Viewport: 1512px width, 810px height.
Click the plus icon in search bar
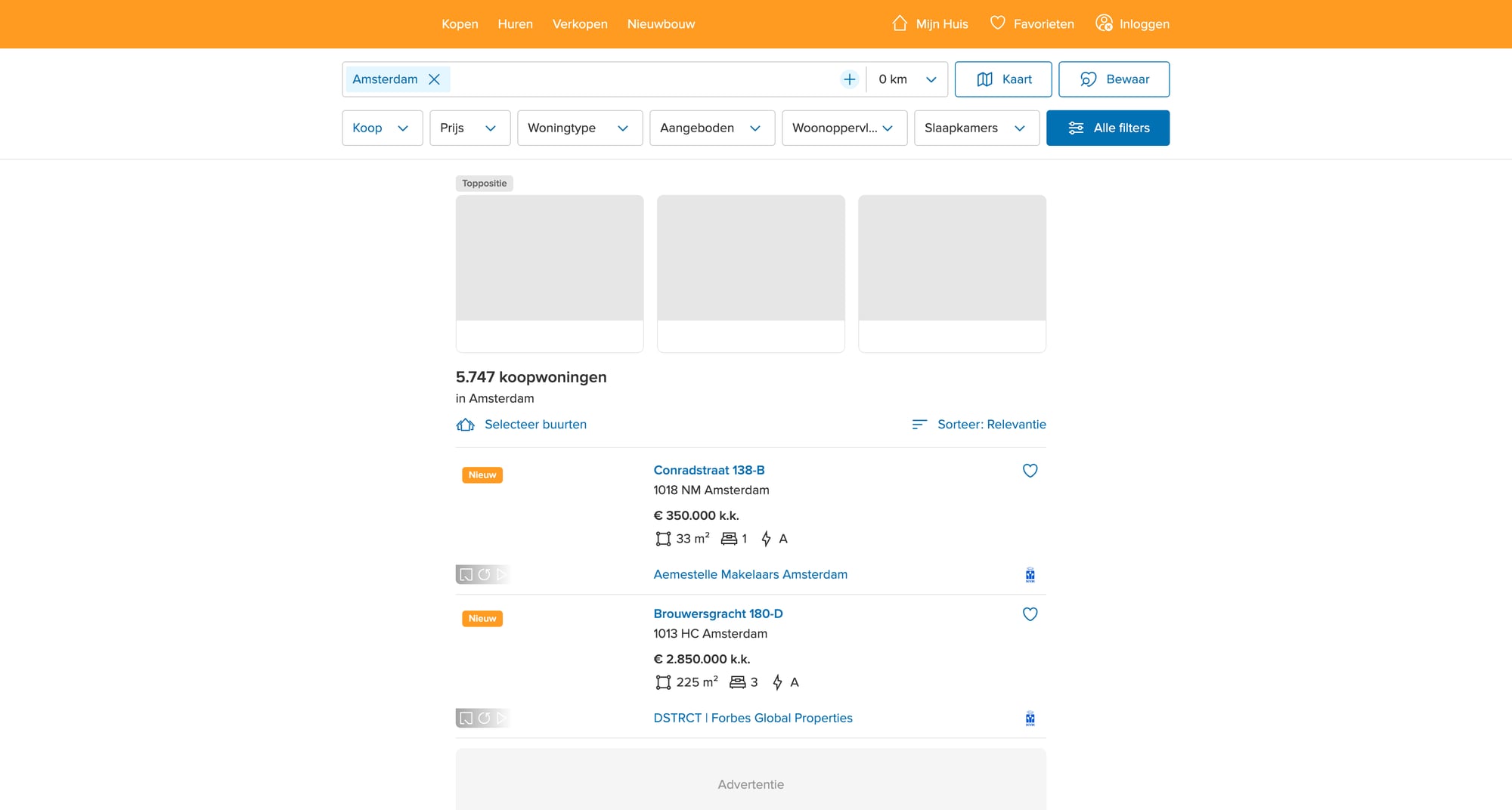click(849, 79)
